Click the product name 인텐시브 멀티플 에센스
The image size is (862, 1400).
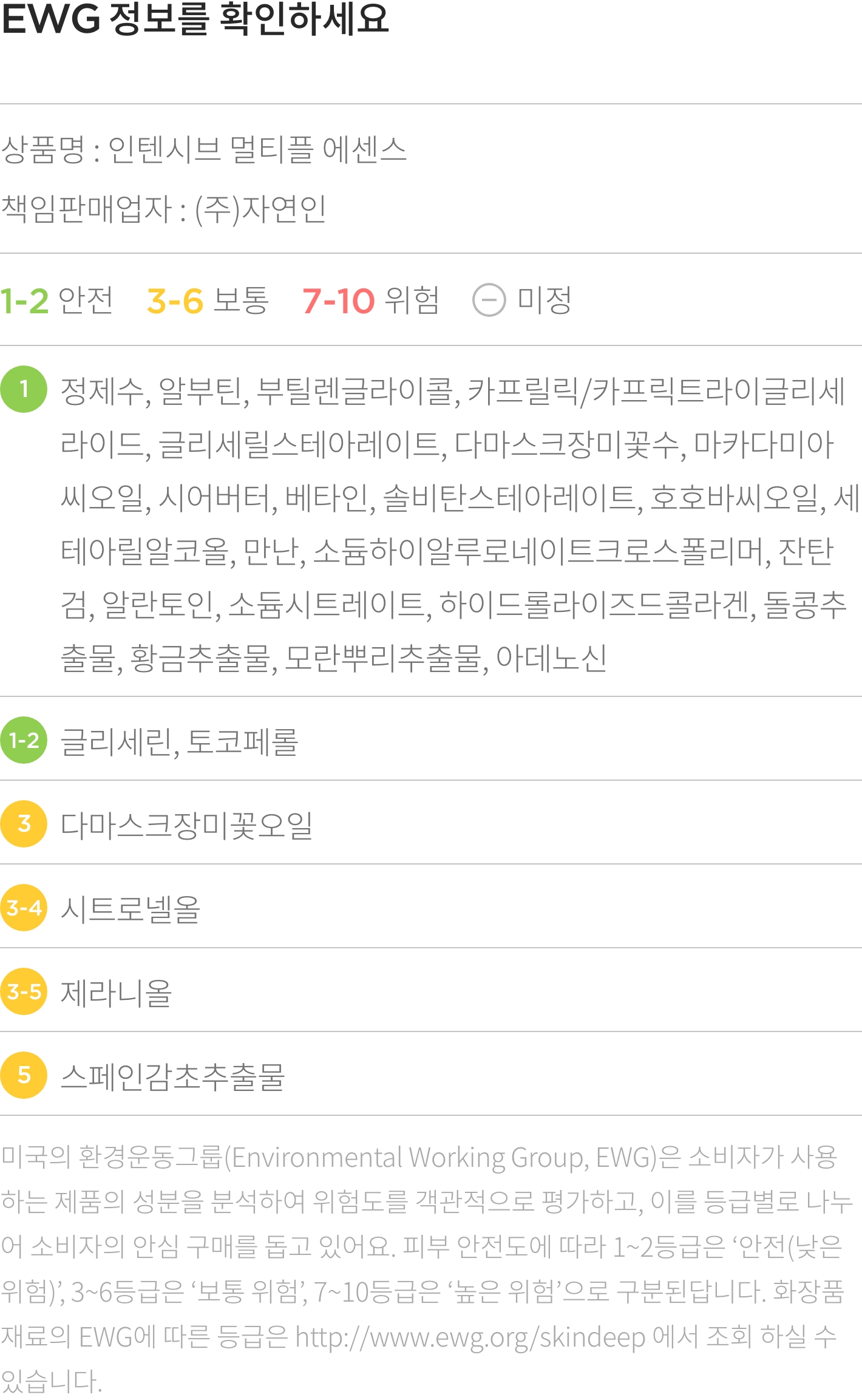[x=257, y=149]
